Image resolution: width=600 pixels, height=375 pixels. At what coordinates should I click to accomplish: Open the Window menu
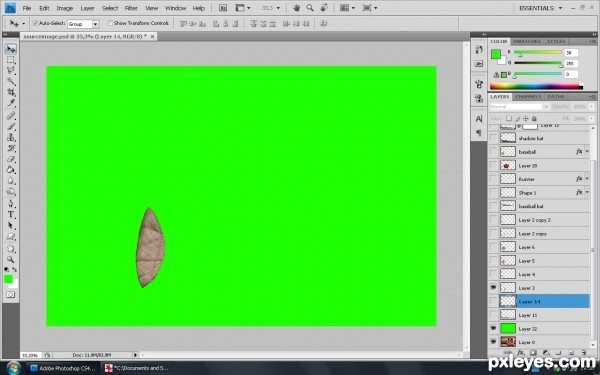(x=175, y=8)
